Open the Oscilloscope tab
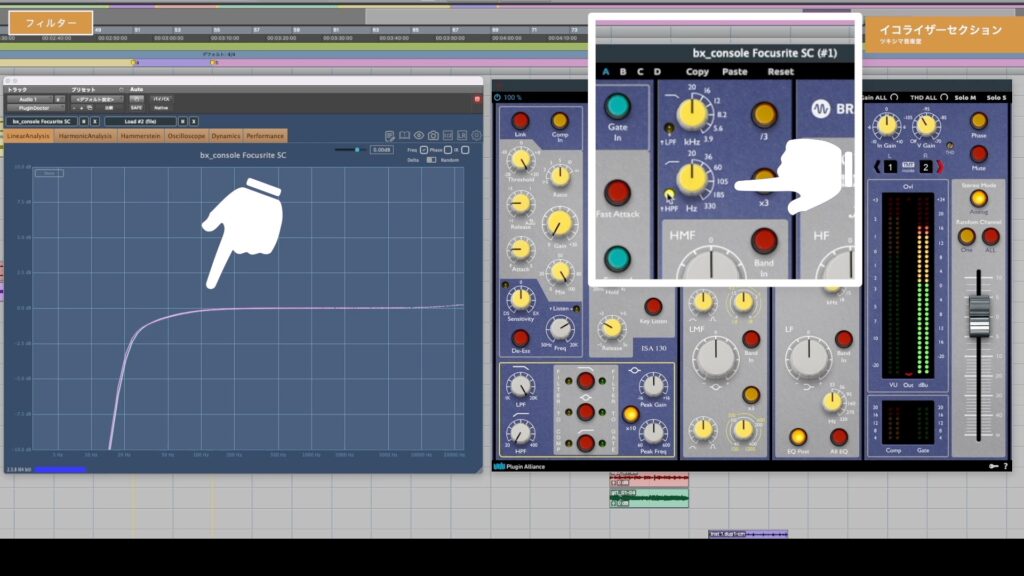The height and width of the screenshot is (576, 1024). pos(186,136)
